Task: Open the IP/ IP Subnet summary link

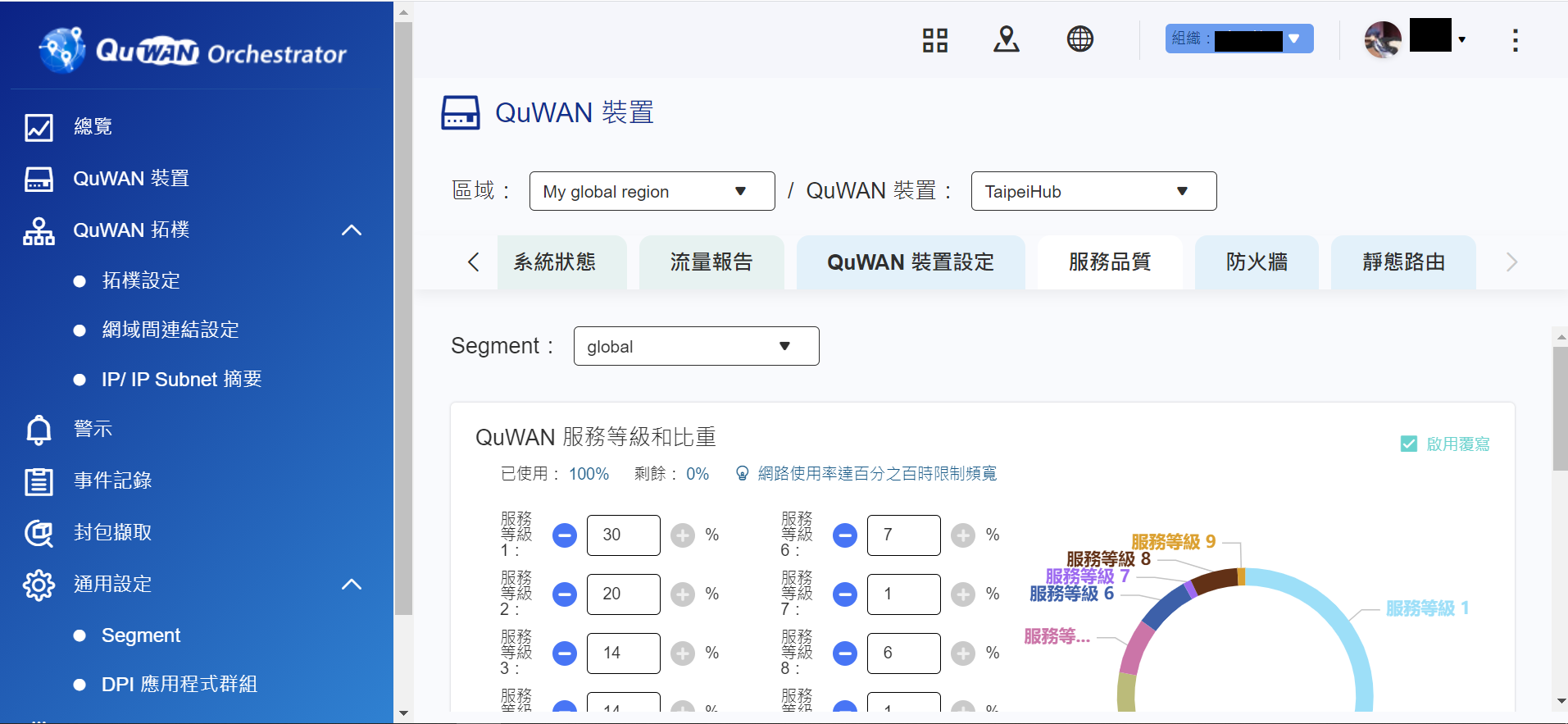Action: pyautogui.click(x=181, y=380)
